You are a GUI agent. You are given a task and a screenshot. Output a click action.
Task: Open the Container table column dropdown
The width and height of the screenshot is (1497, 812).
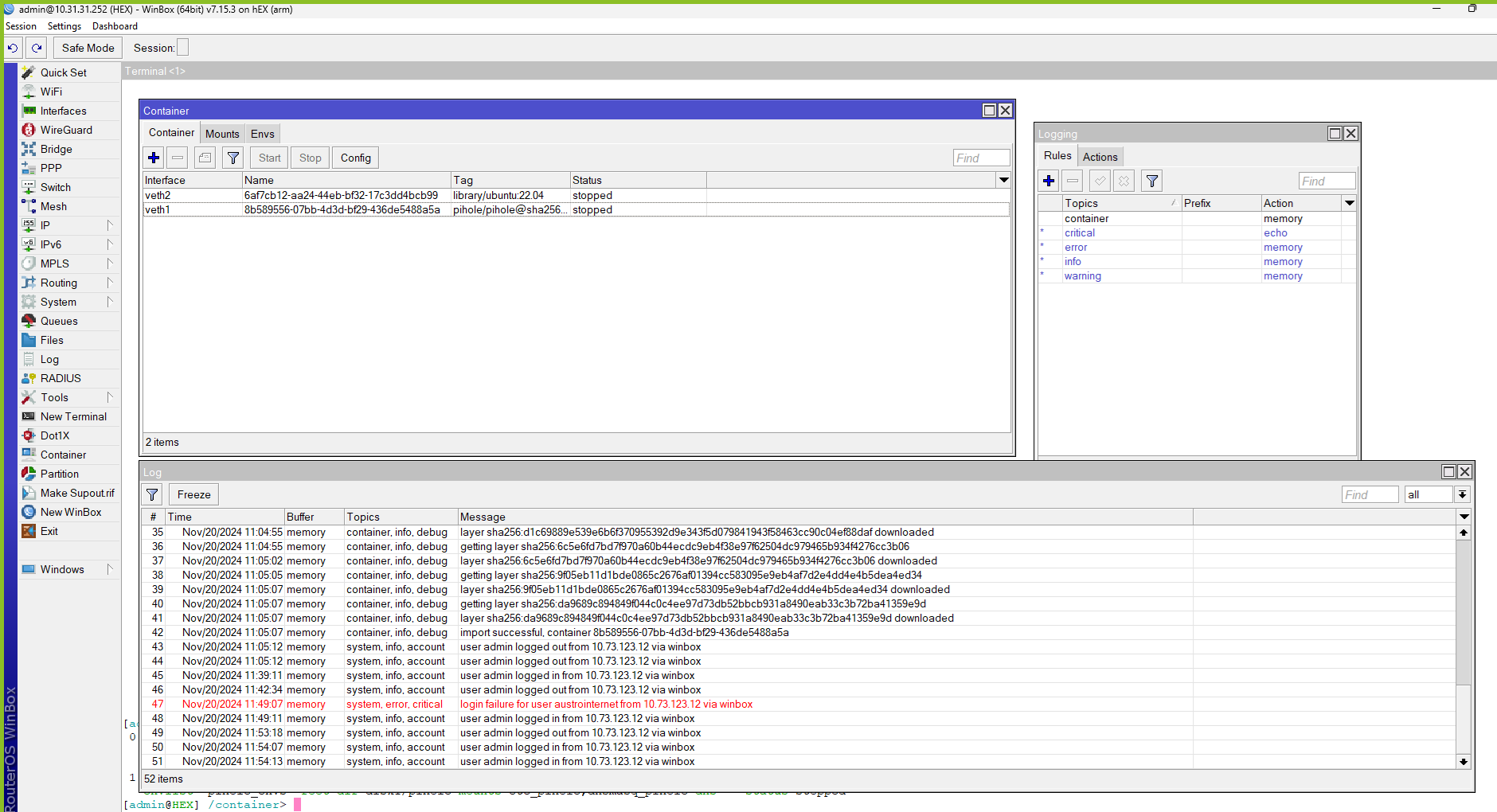click(1003, 180)
